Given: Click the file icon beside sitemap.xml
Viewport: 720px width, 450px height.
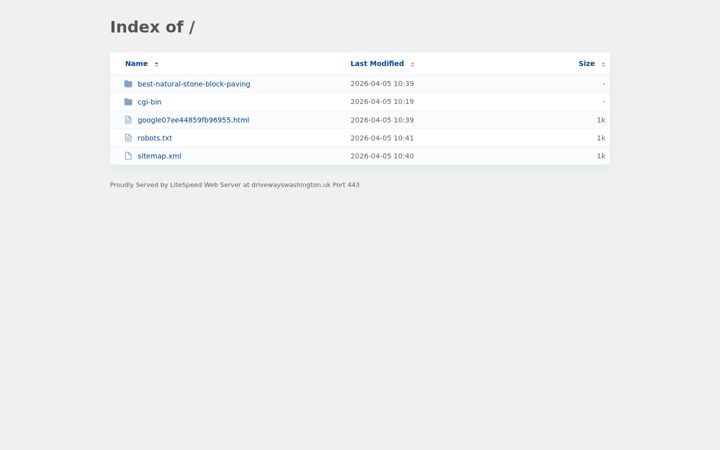Looking at the screenshot, I should pos(128,156).
